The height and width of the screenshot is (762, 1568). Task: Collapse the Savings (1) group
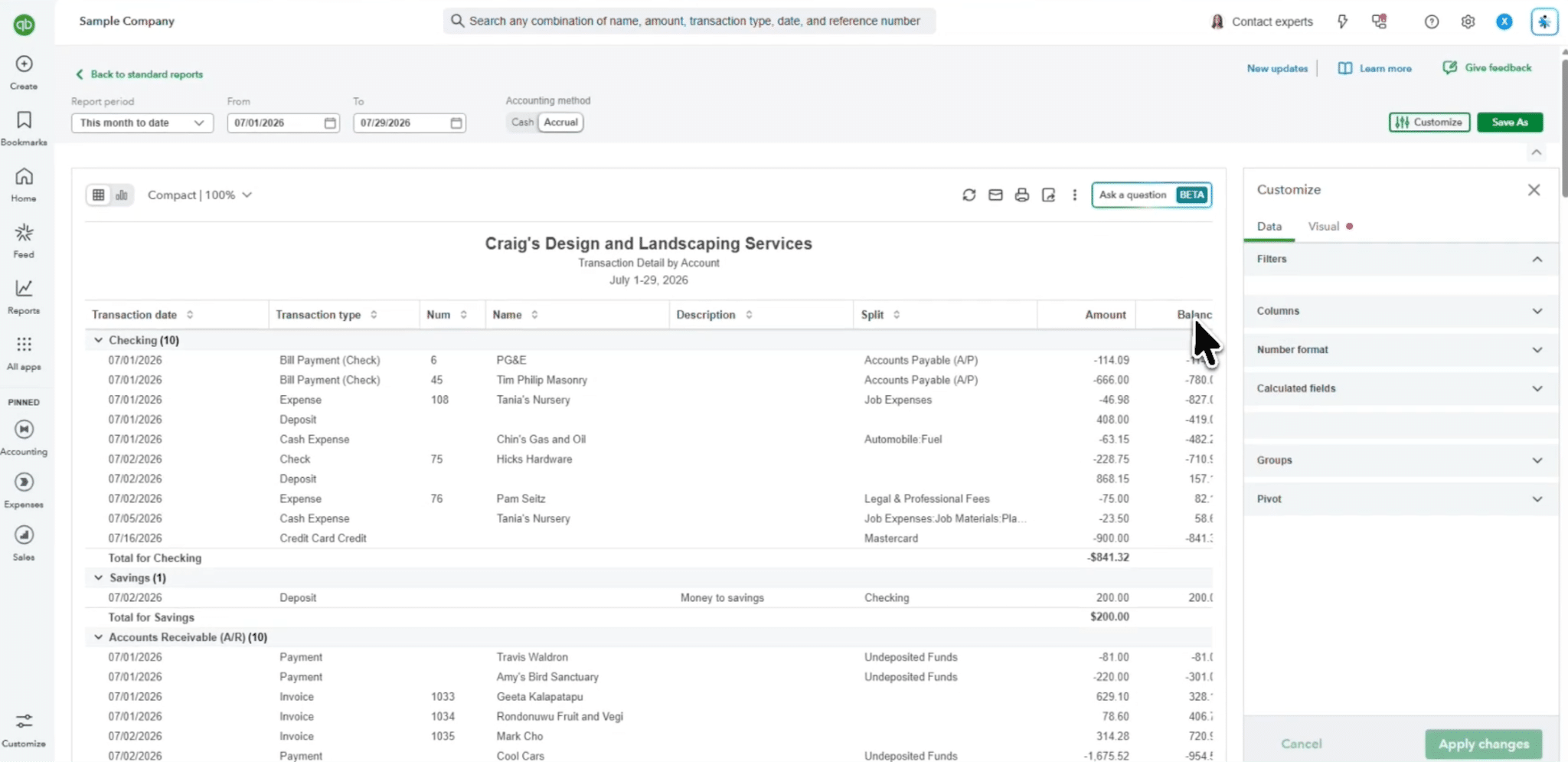98,577
